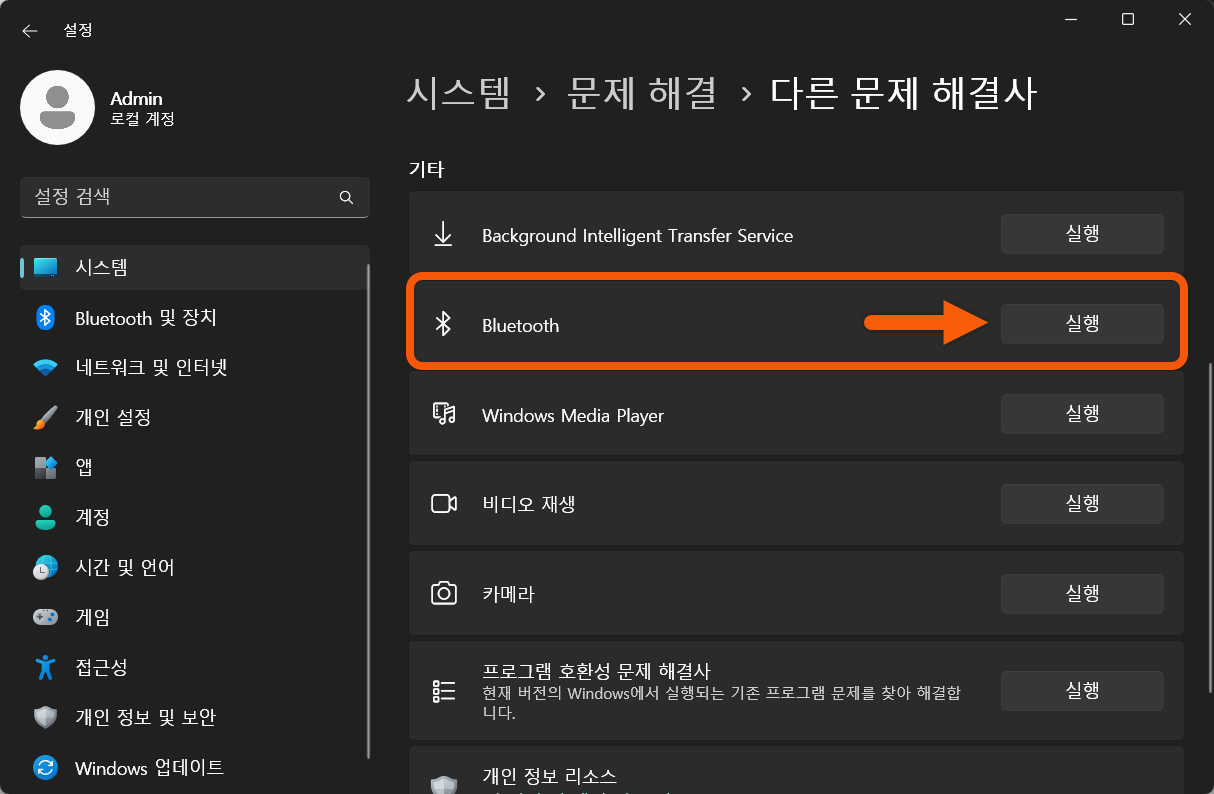Click the 개인 정보 리소스 shield icon

[443, 785]
